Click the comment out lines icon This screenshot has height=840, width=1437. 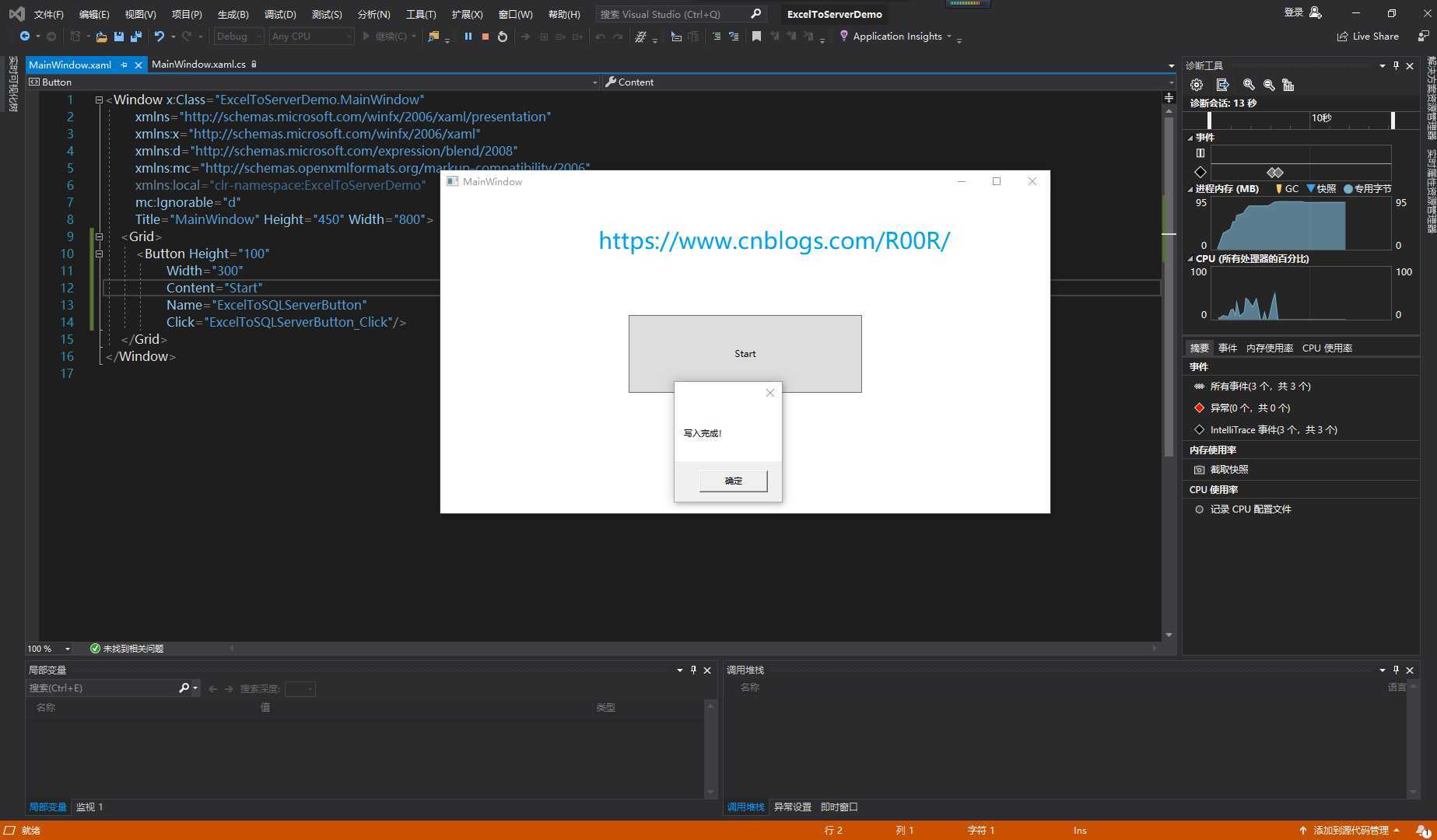717,37
